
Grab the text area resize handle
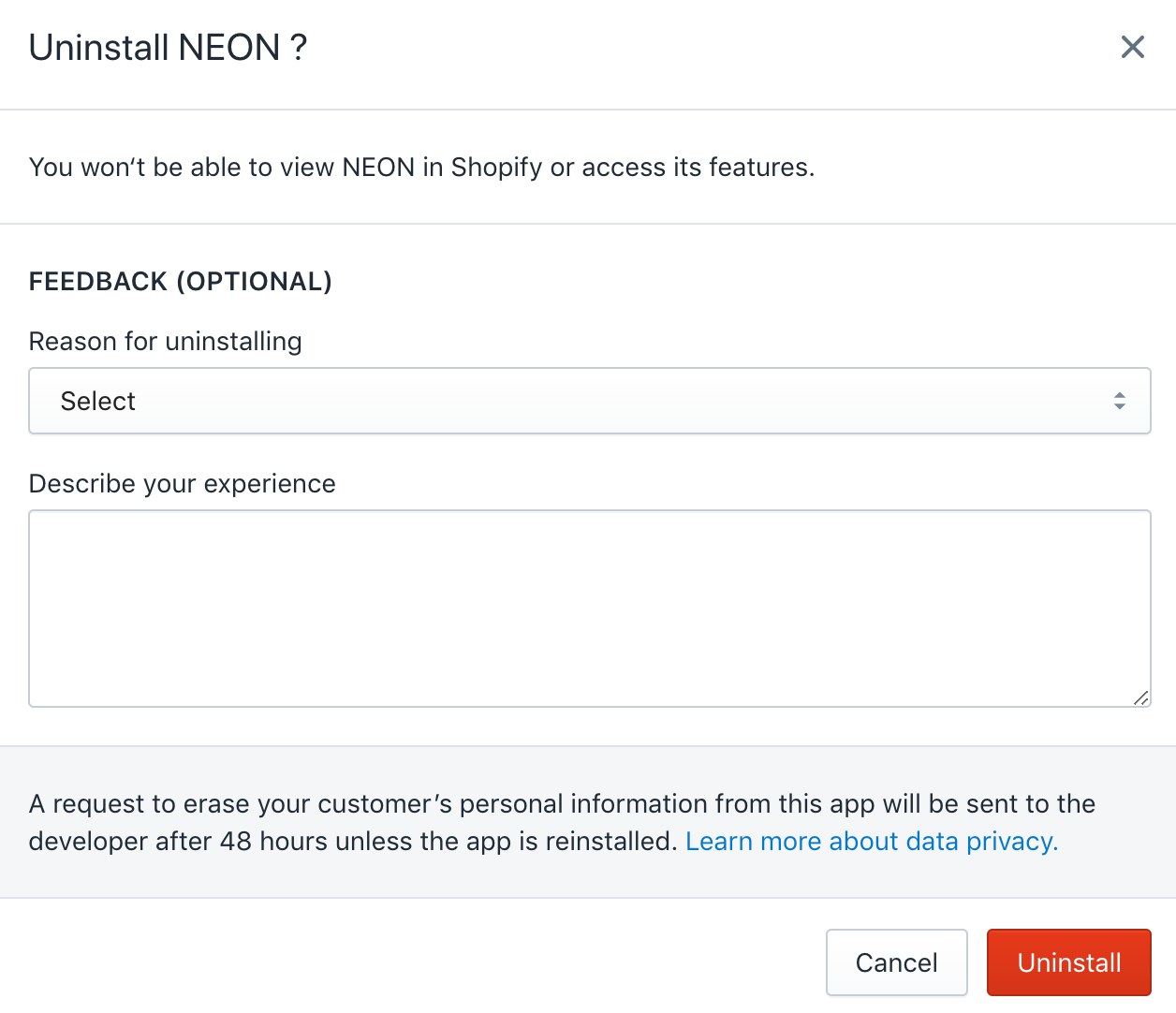coord(1140,697)
